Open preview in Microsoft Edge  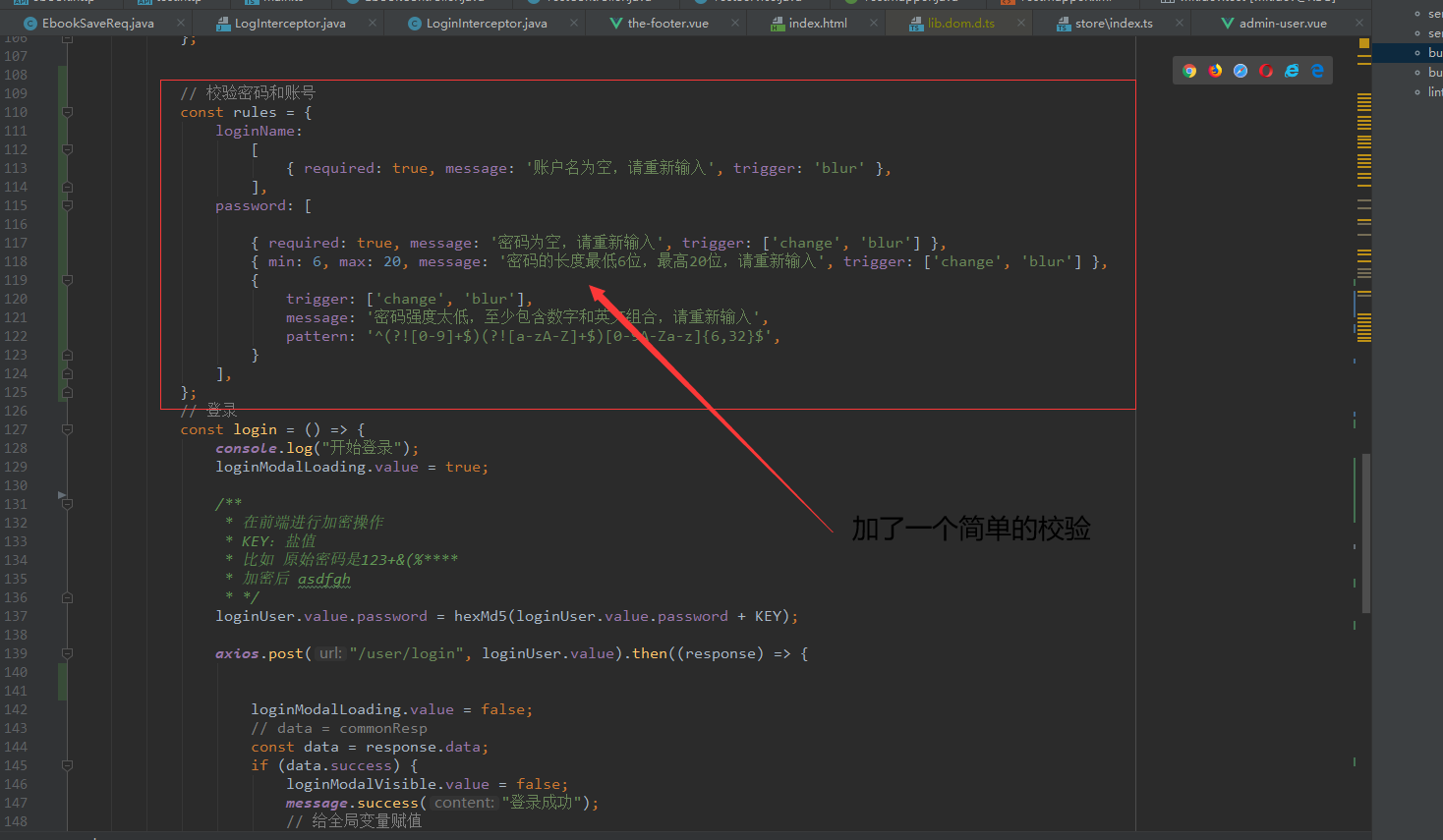(x=1317, y=71)
